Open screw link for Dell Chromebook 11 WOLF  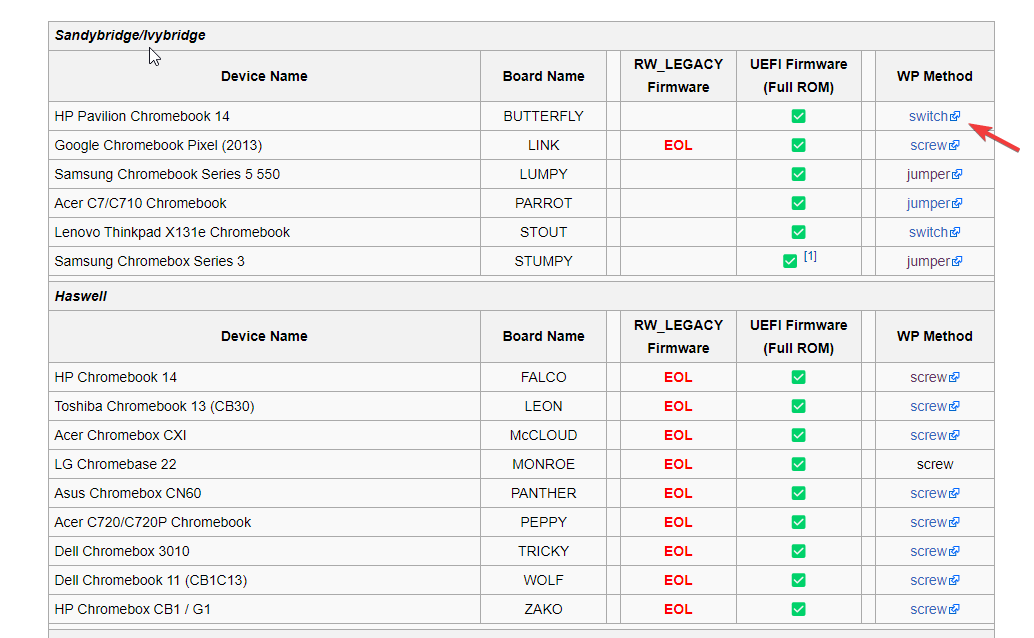pos(934,581)
